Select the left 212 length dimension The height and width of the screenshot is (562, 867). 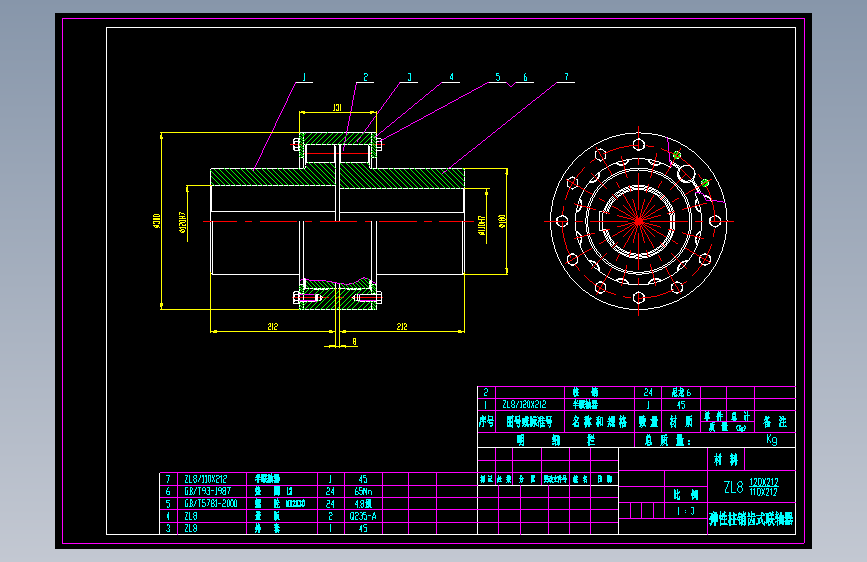click(x=273, y=327)
